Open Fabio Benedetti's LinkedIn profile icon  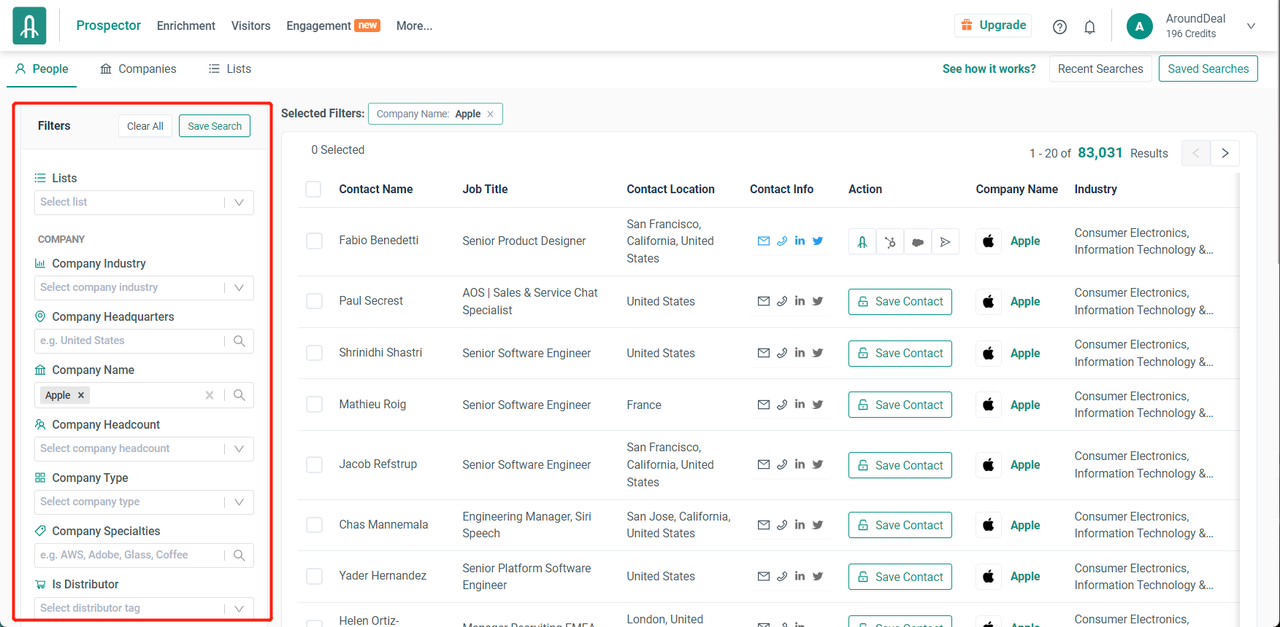(800, 241)
